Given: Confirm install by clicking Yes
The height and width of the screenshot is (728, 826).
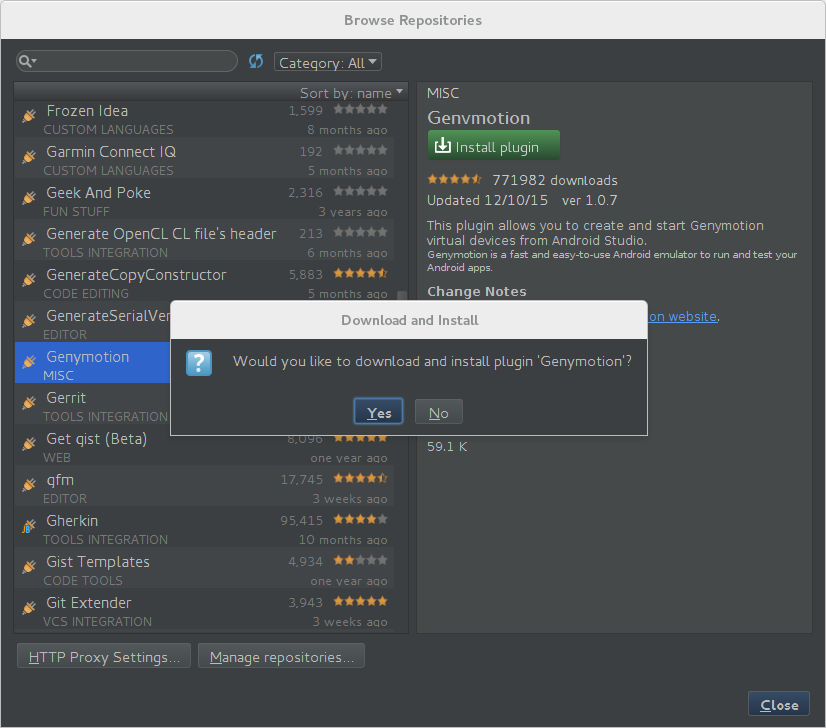Looking at the screenshot, I should [378, 412].
